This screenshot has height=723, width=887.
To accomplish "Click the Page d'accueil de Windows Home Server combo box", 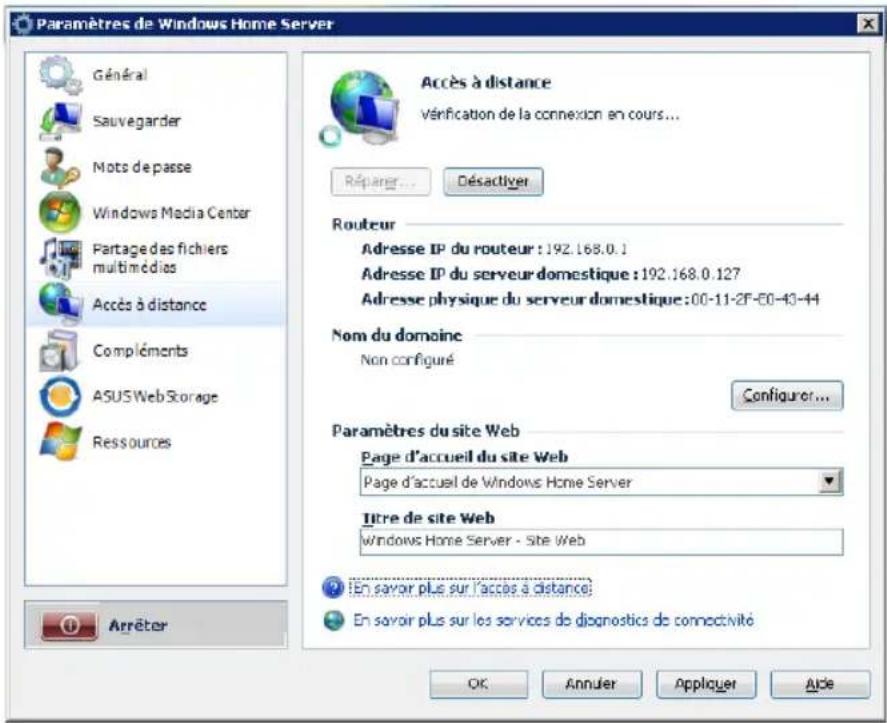I will (601, 482).
